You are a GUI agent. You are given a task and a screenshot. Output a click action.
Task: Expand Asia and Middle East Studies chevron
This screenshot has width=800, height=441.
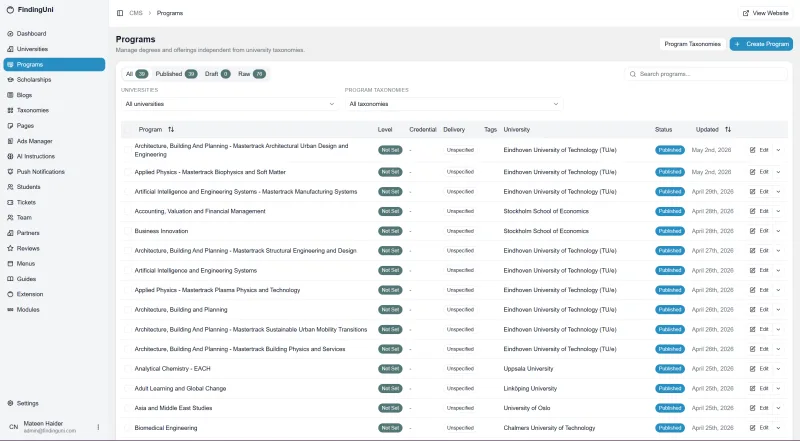click(778, 408)
